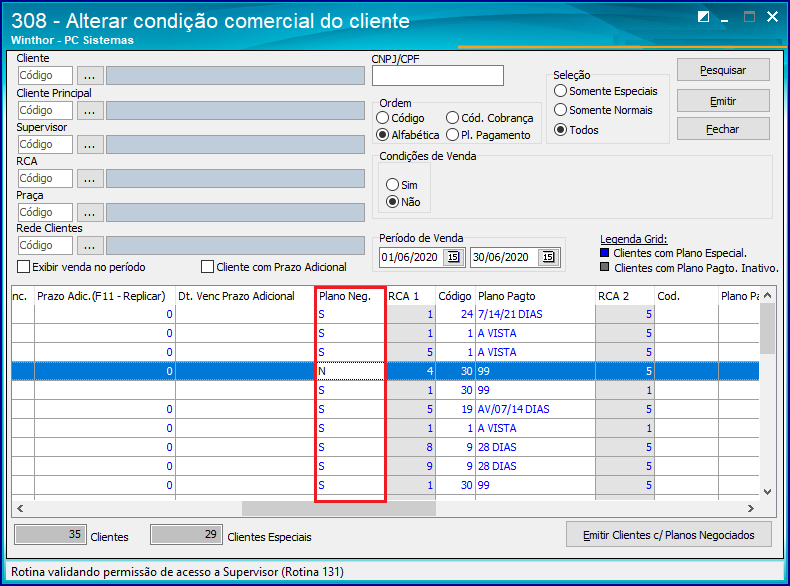Open RCA lookup ellipsis button
Image resolution: width=790 pixels, height=586 pixels.
(90, 178)
